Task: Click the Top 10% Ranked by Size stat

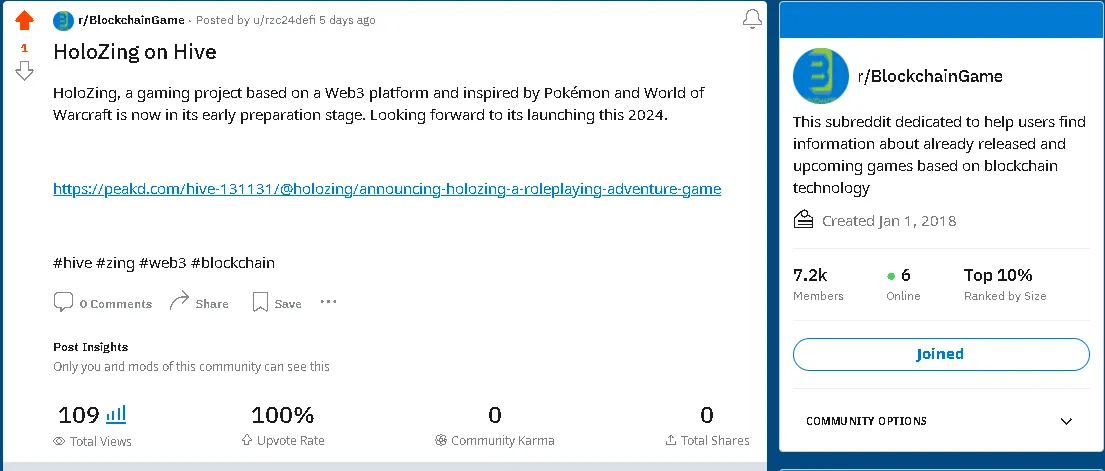Action: pos(1005,284)
